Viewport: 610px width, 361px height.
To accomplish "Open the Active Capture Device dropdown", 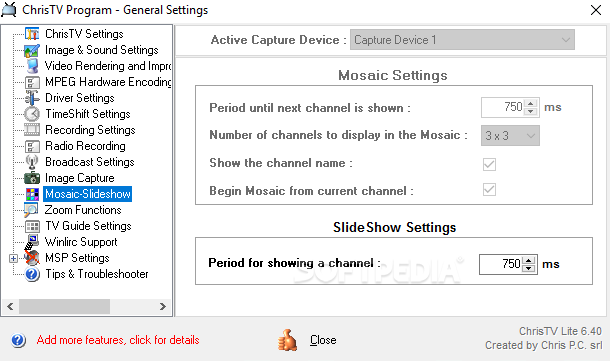I will coord(462,40).
